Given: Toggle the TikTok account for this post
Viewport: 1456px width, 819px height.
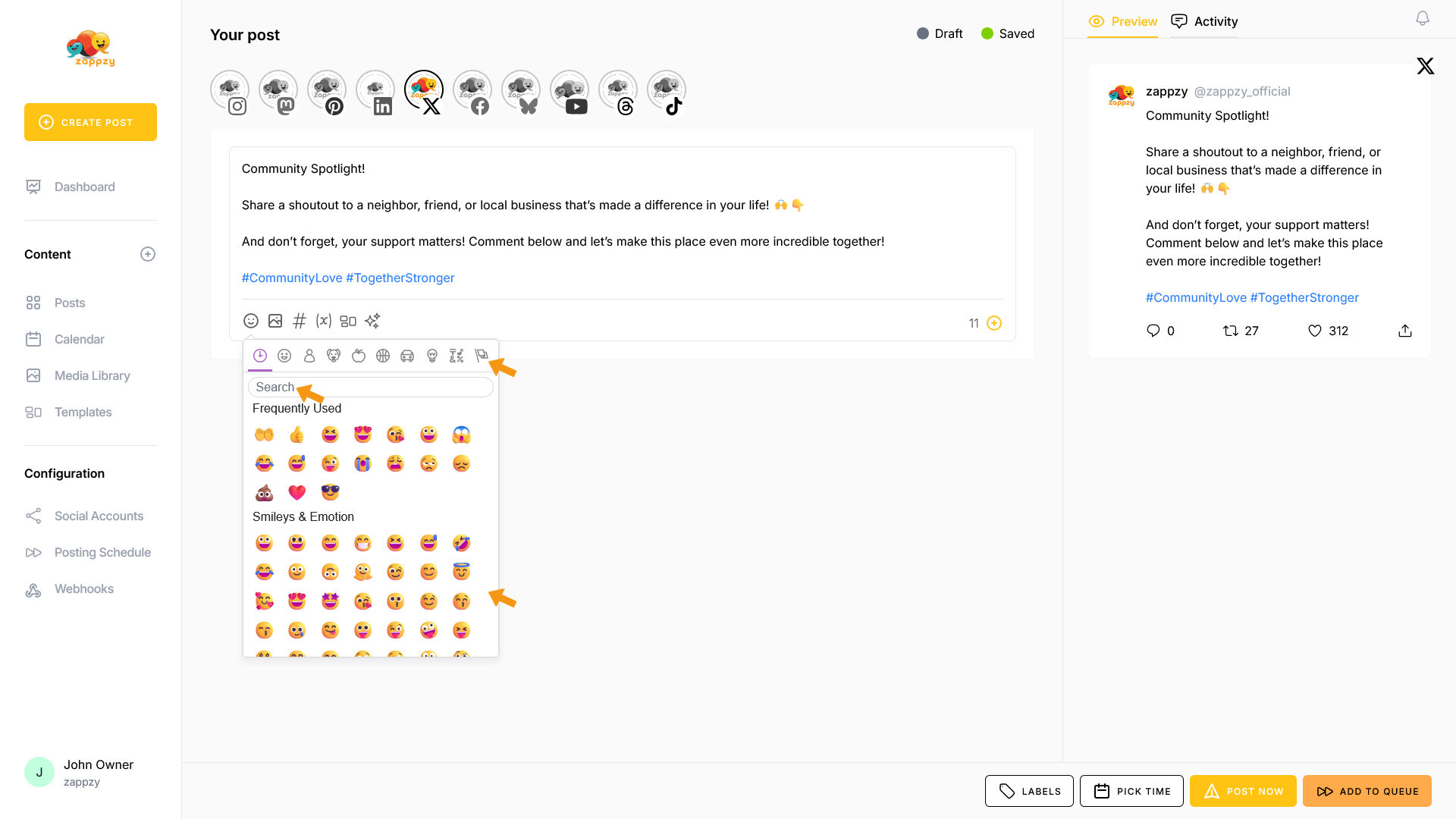Looking at the screenshot, I should tap(667, 93).
